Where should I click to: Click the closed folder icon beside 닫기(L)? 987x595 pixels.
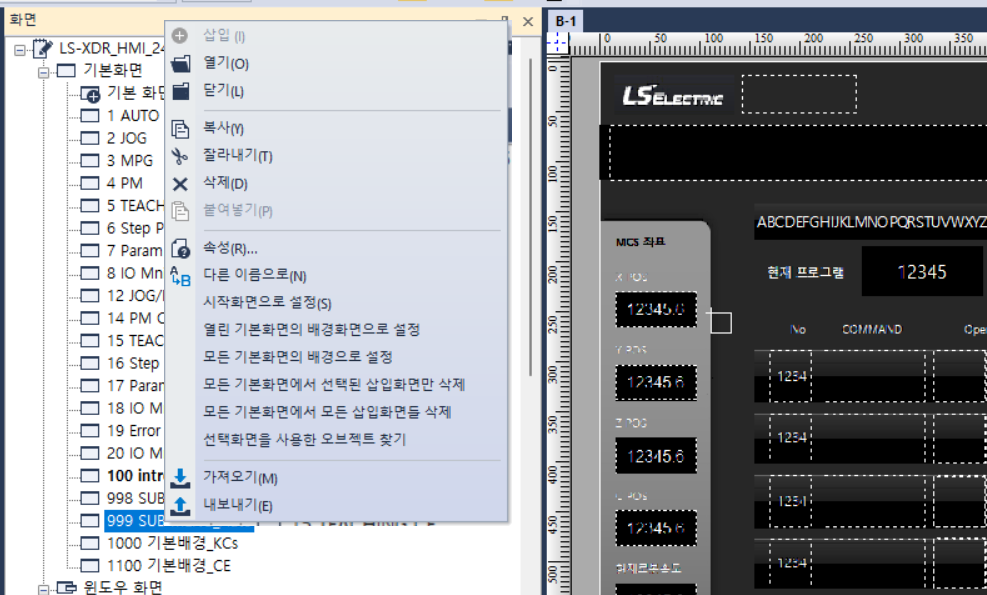(x=181, y=91)
